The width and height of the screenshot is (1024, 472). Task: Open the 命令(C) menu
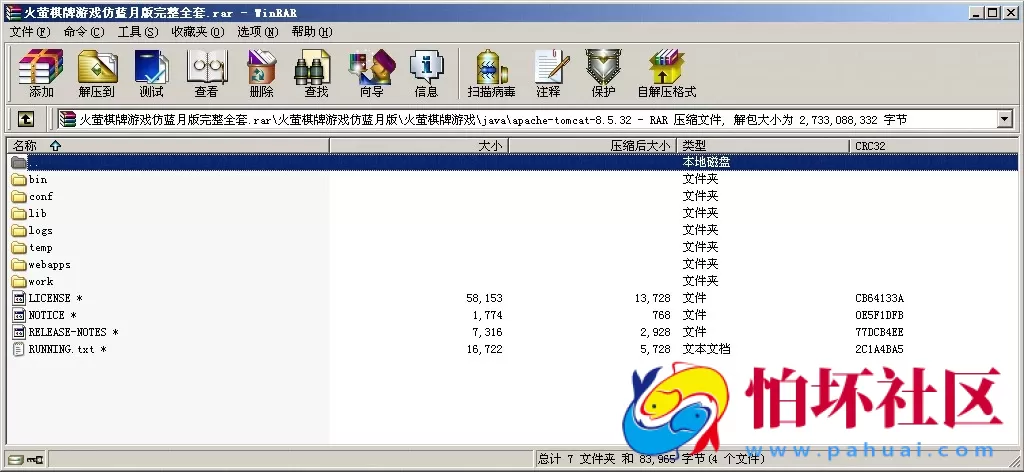(84, 32)
